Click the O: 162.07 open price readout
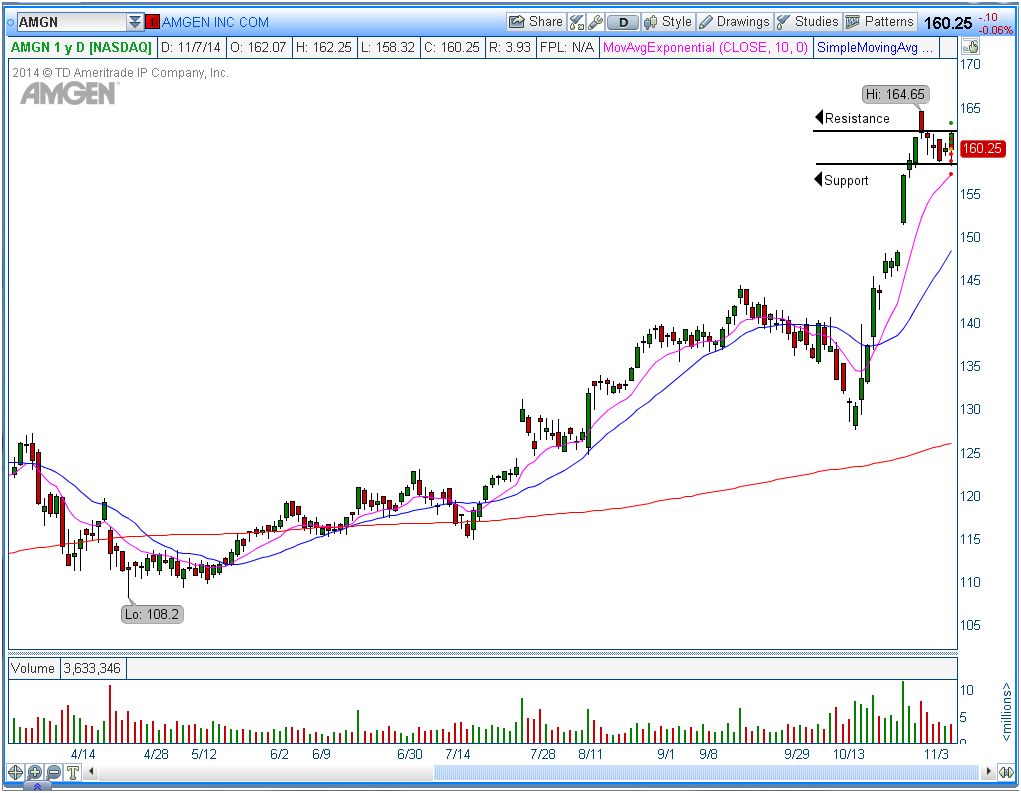The image size is (1021, 793). (x=258, y=48)
